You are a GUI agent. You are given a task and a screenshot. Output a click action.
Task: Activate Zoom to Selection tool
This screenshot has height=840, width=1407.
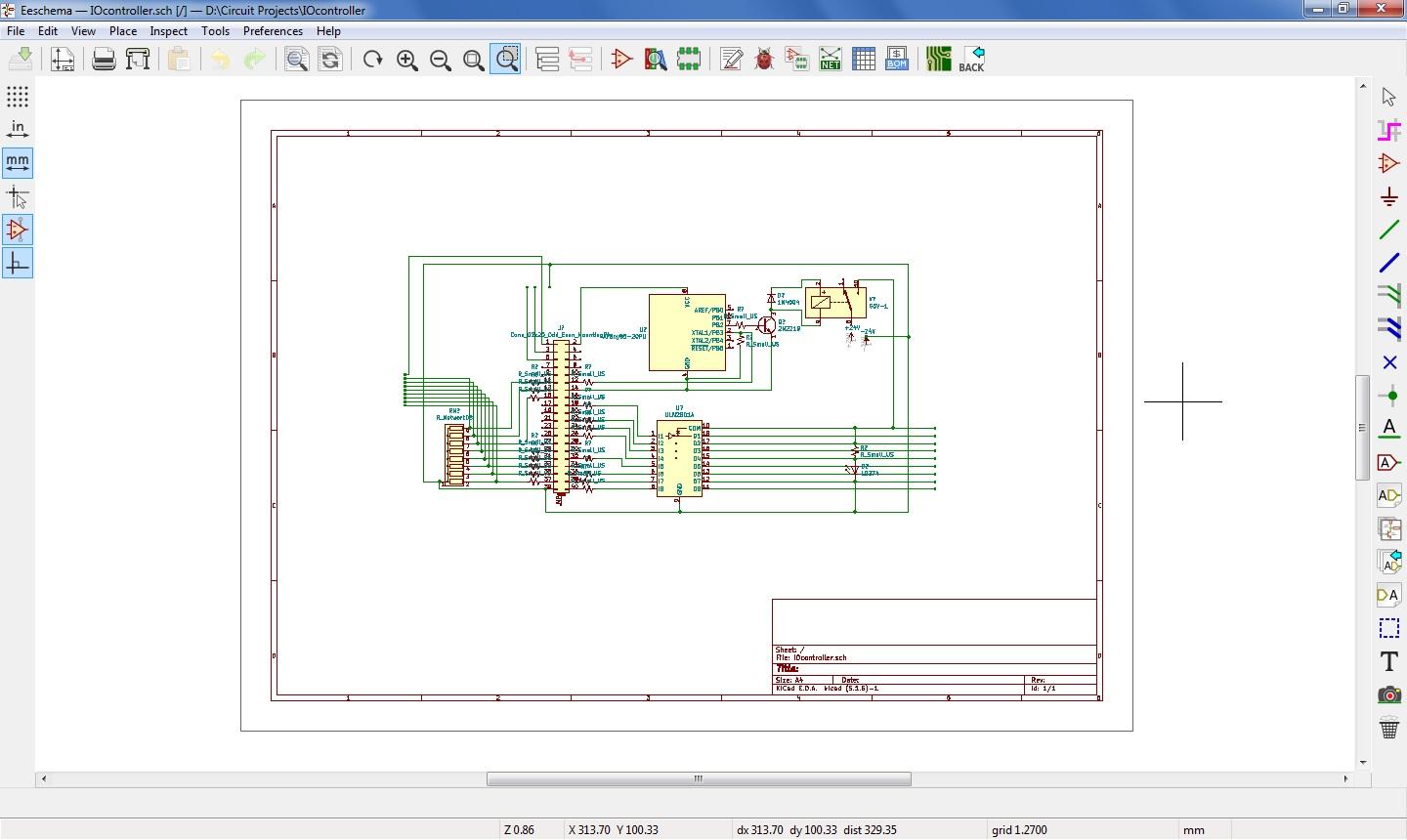tap(506, 59)
